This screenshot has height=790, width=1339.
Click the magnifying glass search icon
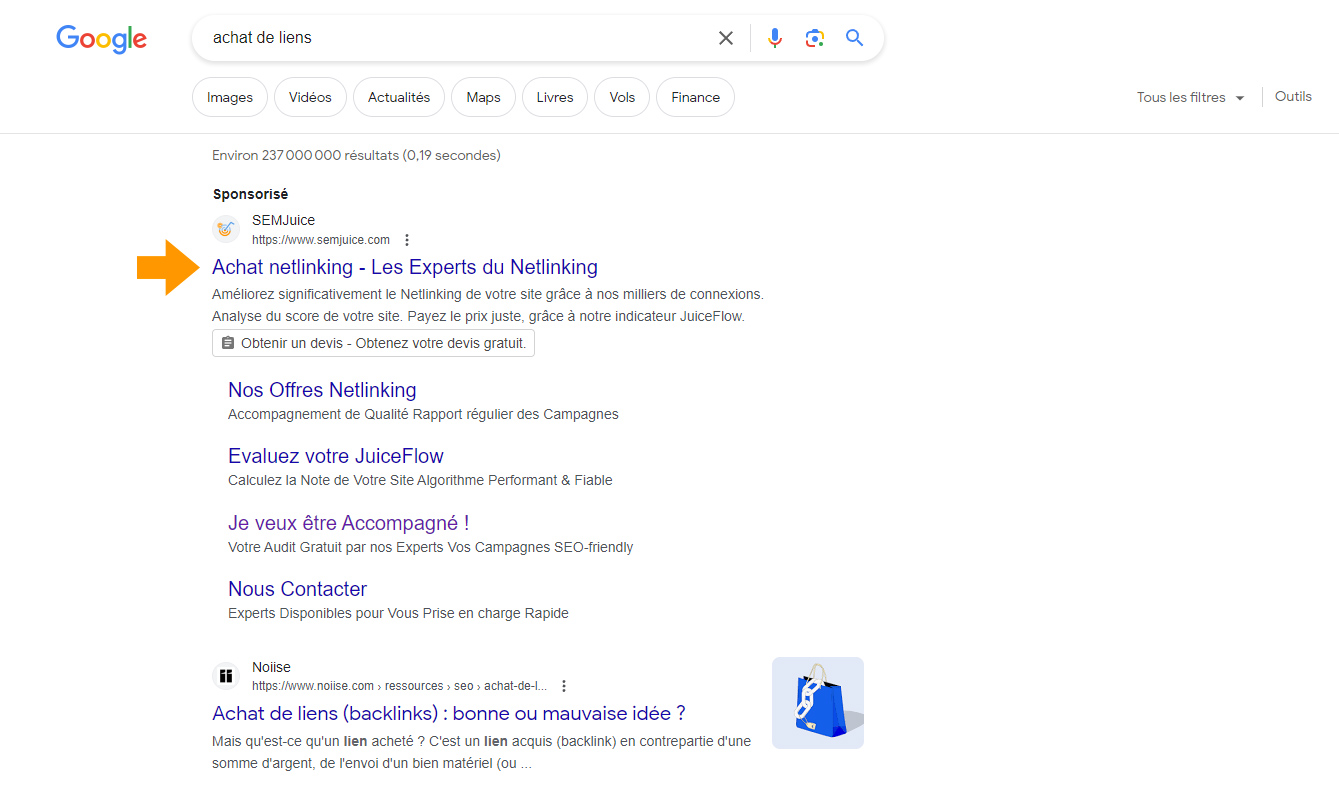coord(854,38)
